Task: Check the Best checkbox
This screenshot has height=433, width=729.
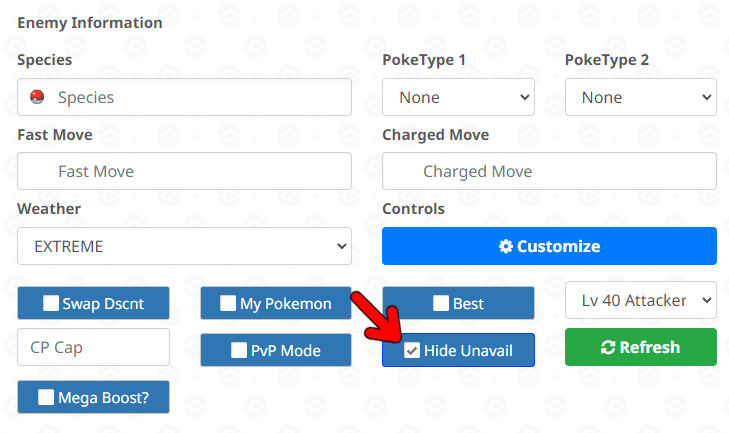Action: (x=441, y=303)
